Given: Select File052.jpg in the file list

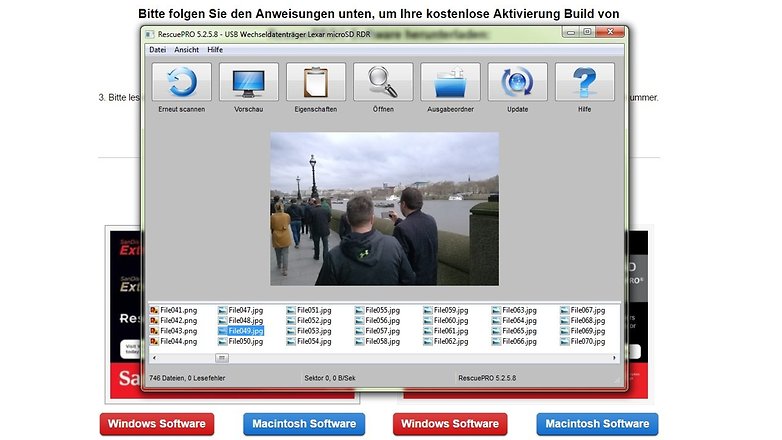Looking at the screenshot, I should click(309, 321).
